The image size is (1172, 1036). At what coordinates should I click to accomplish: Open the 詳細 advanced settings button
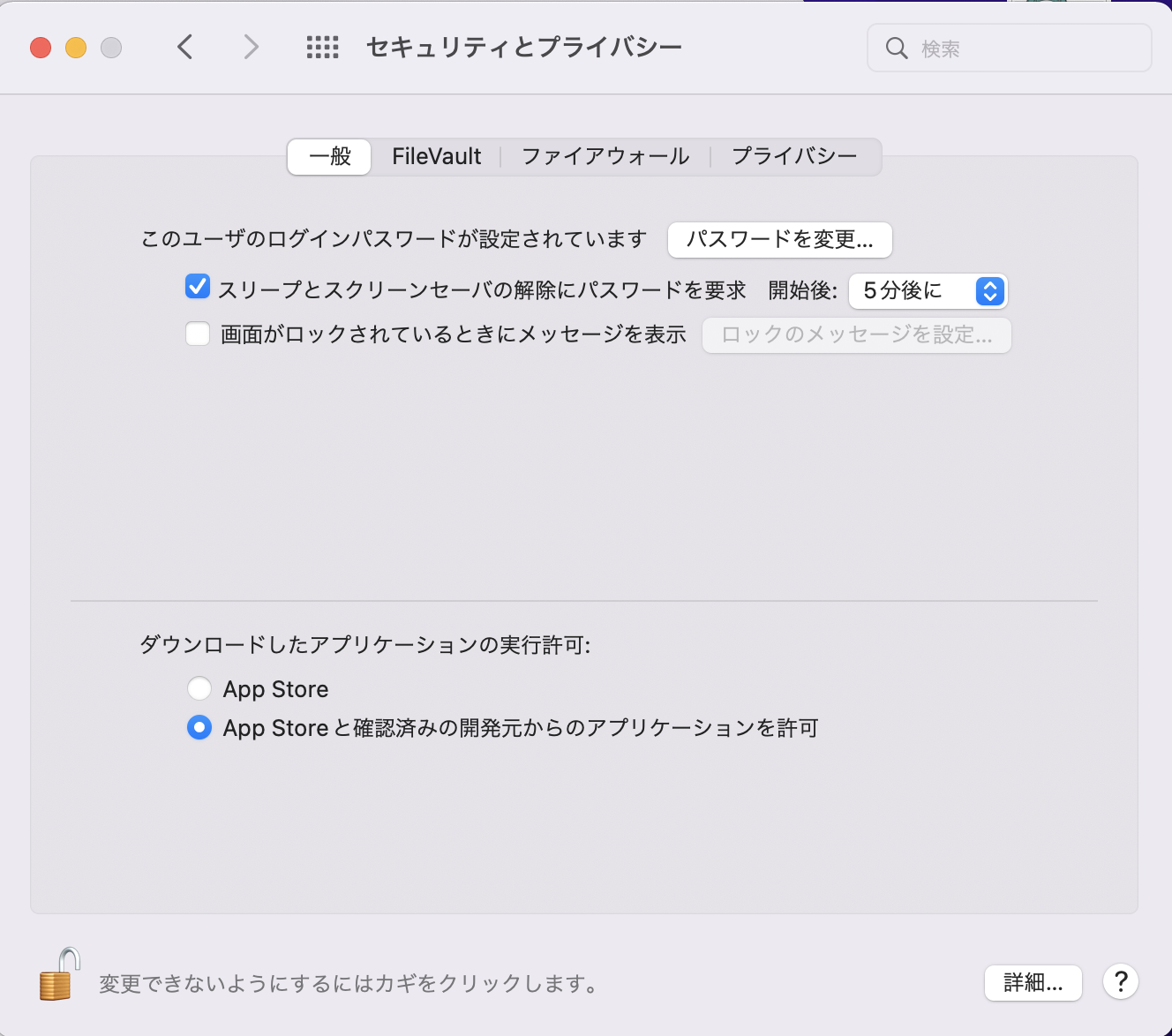1033,982
